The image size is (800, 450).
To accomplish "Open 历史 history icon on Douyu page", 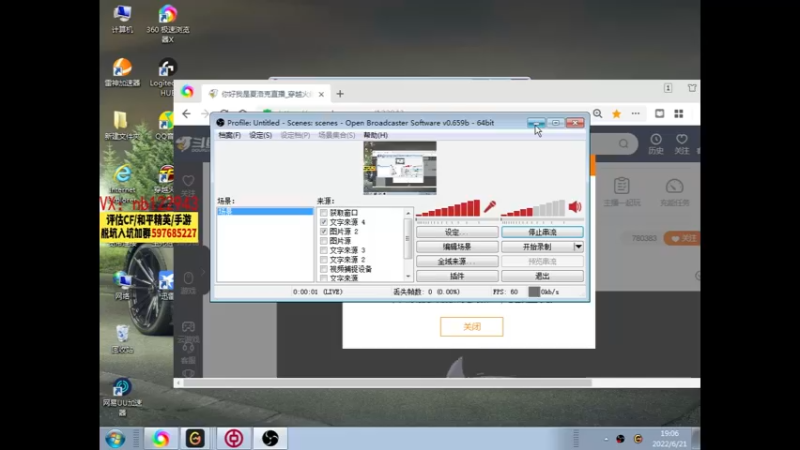I will [656, 144].
